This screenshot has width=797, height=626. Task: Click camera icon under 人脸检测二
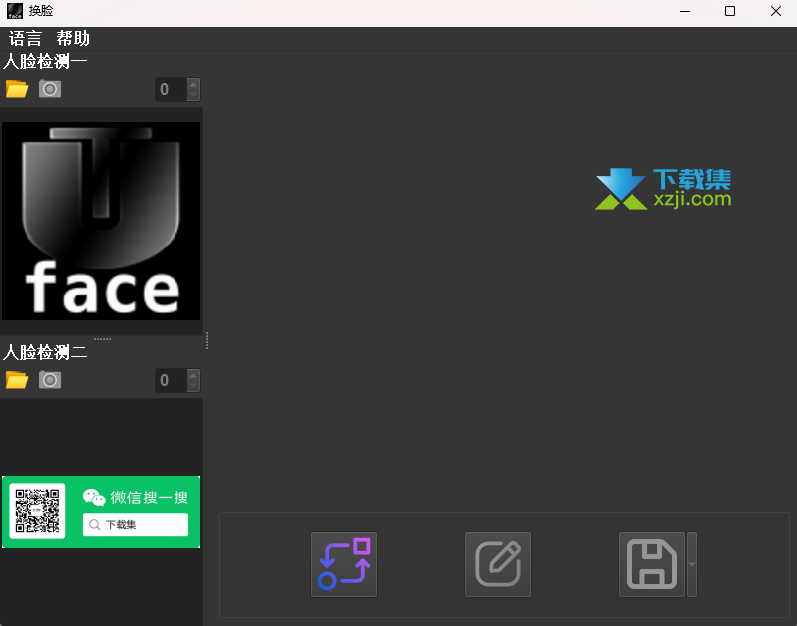[x=50, y=380]
